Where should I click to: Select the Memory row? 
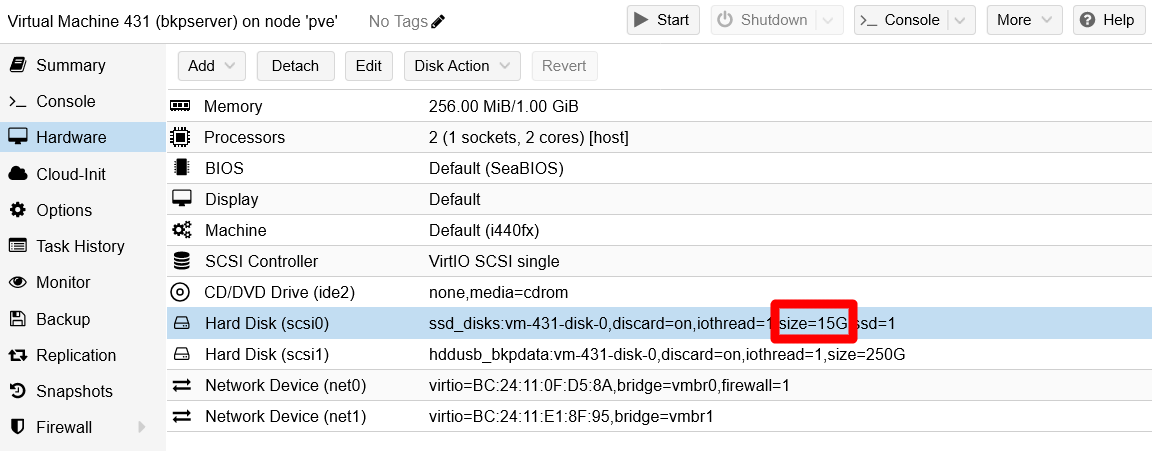point(659,107)
